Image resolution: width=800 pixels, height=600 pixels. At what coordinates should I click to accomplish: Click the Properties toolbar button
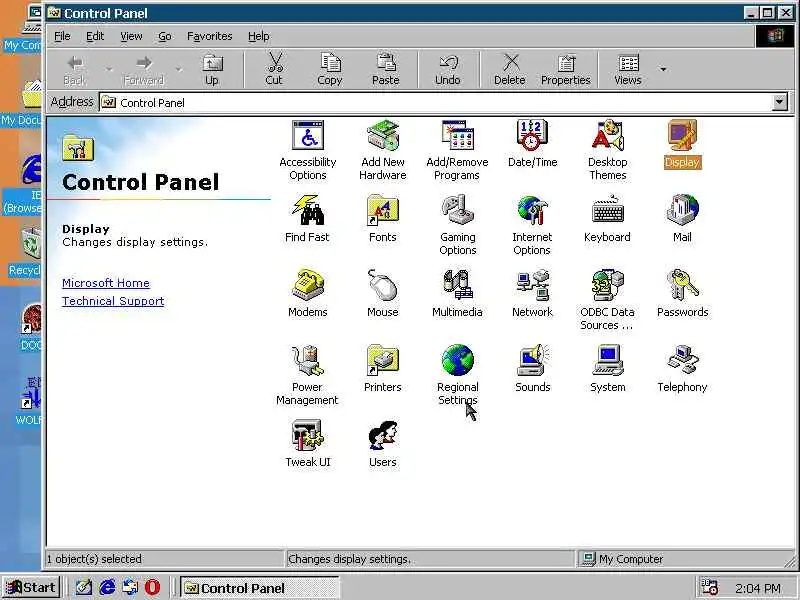click(566, 70)
